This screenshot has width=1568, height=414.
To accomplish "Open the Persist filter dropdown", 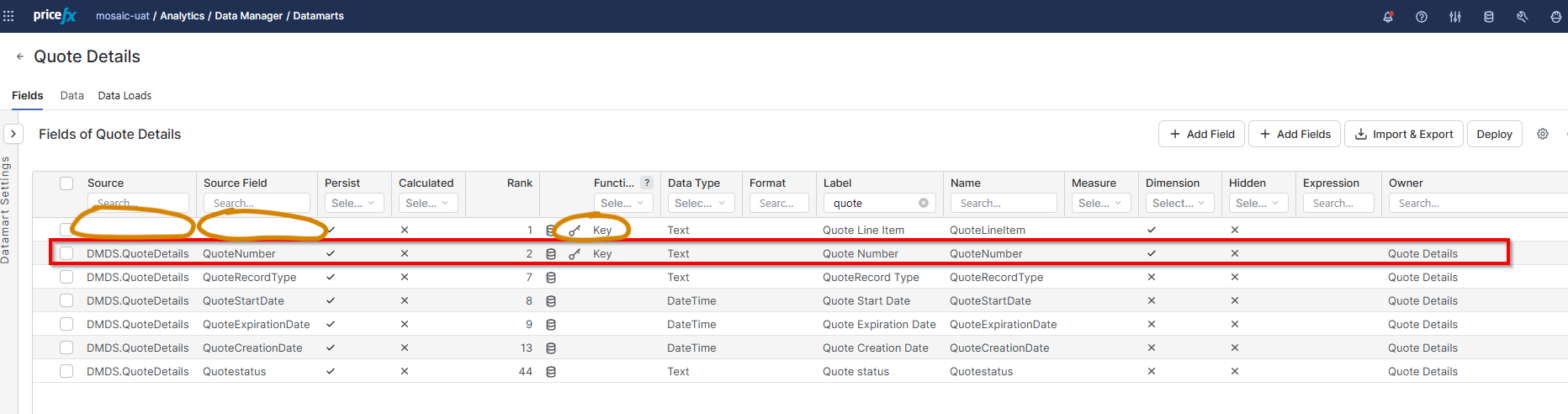I will 353,203.
